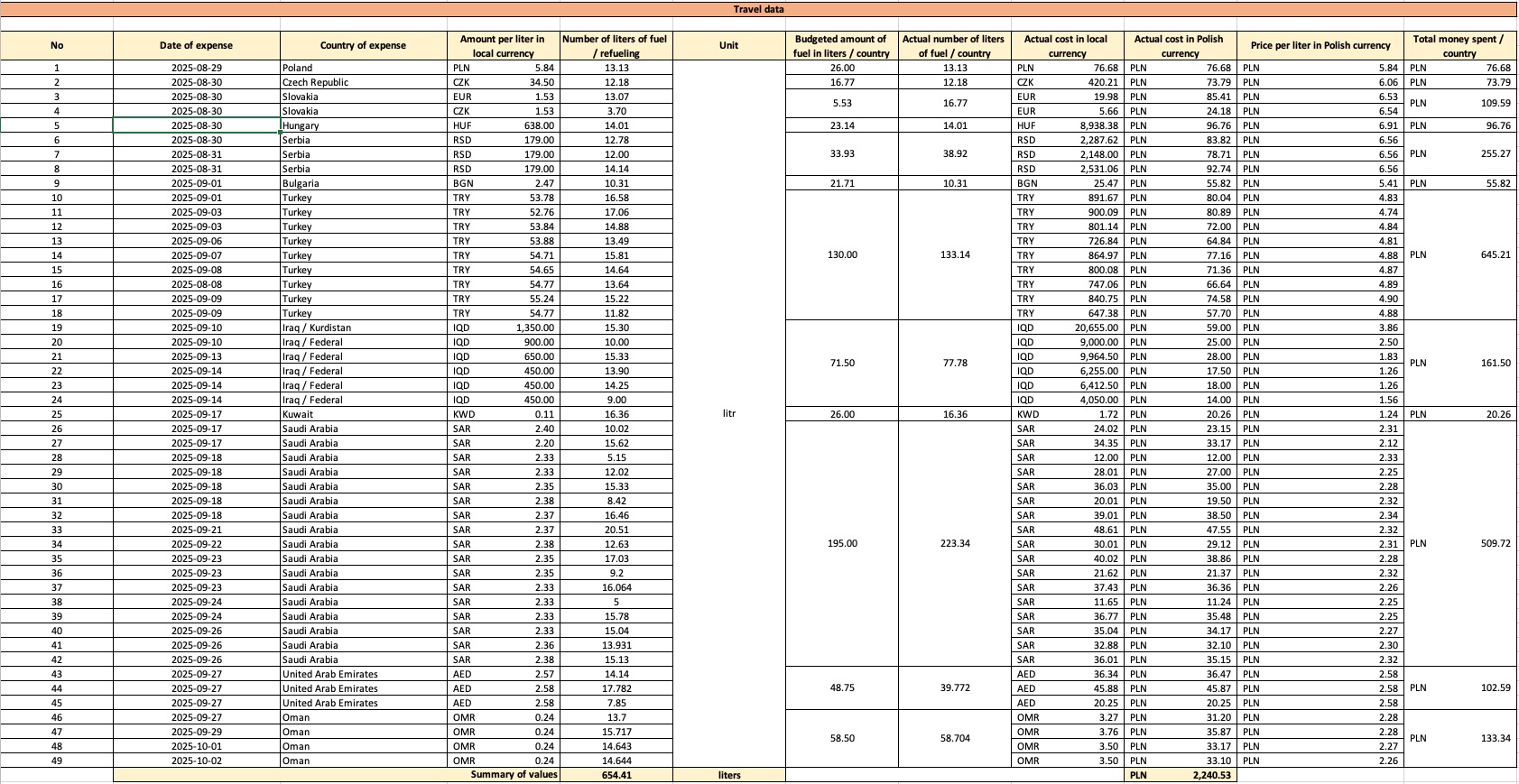Click the "Bulgaria" country cell
Screen dimensions: 1519x784
[301, 183]
